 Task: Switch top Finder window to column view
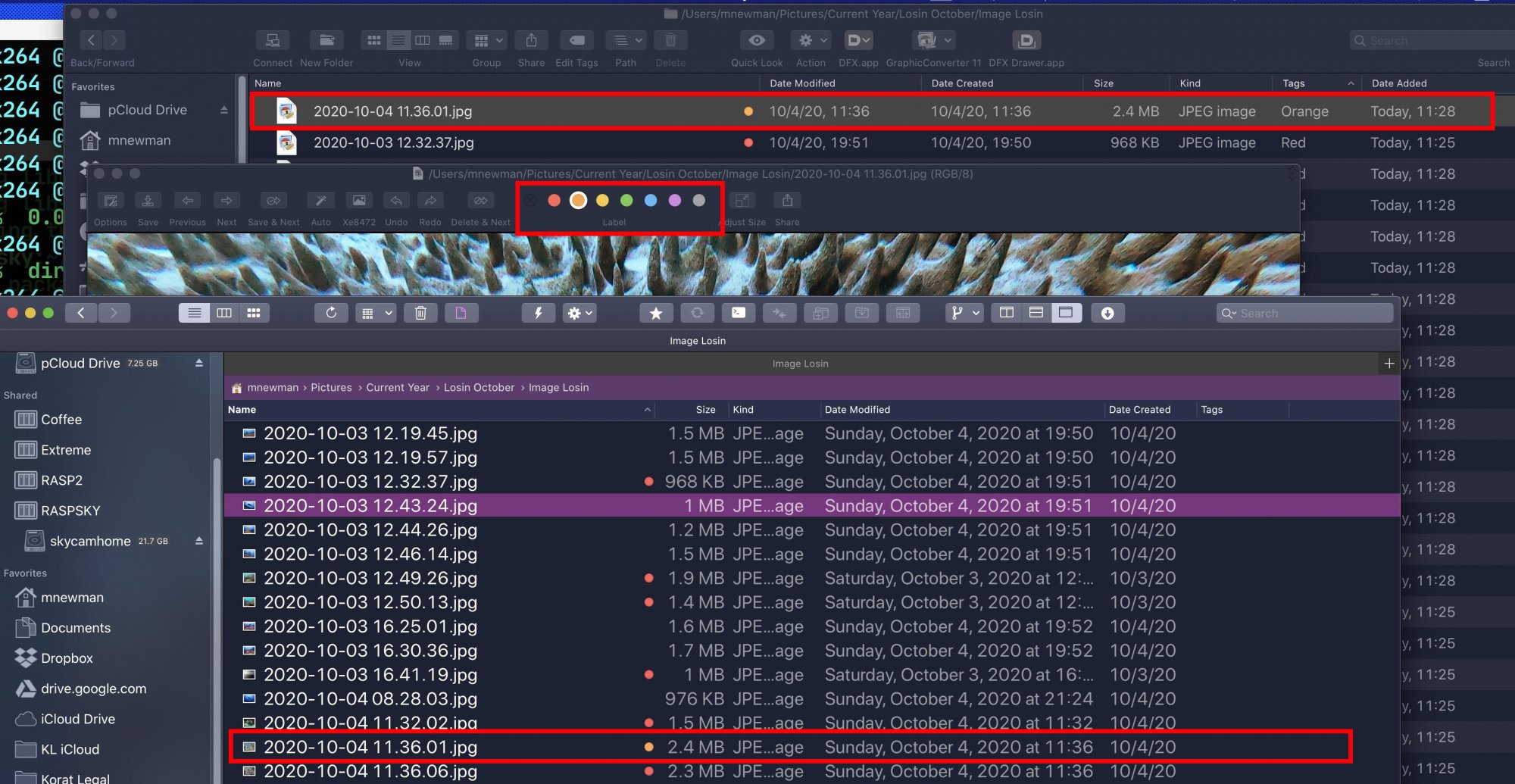(423, 40)
